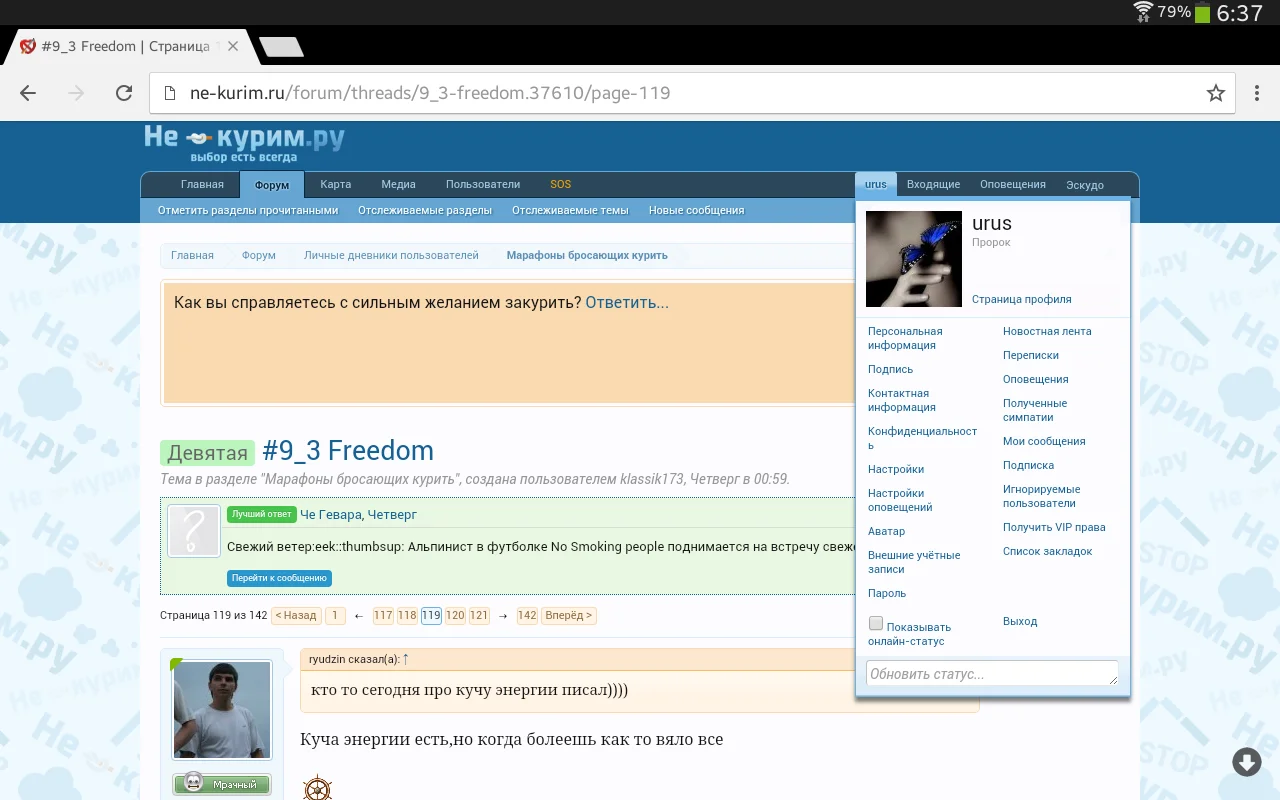Collapse the urus account dropdown menu
1280x800 pixels.
(x=875, y=184)
